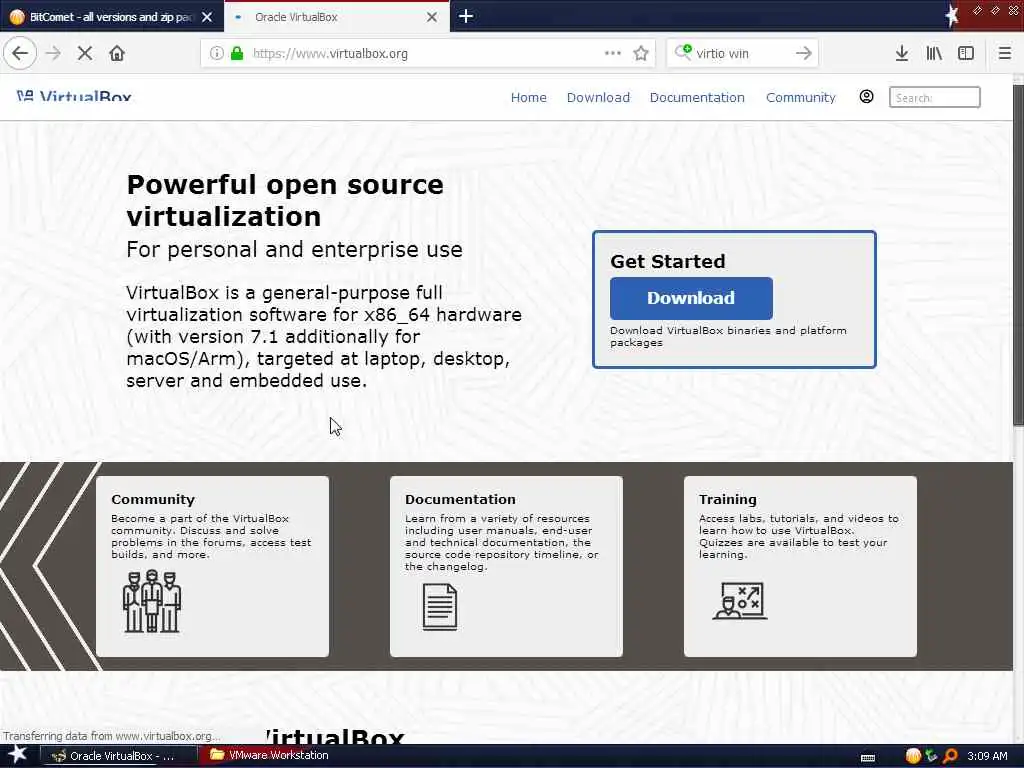
Task: Select the Oracle VirtualBox tab
Action: [336, 17]
